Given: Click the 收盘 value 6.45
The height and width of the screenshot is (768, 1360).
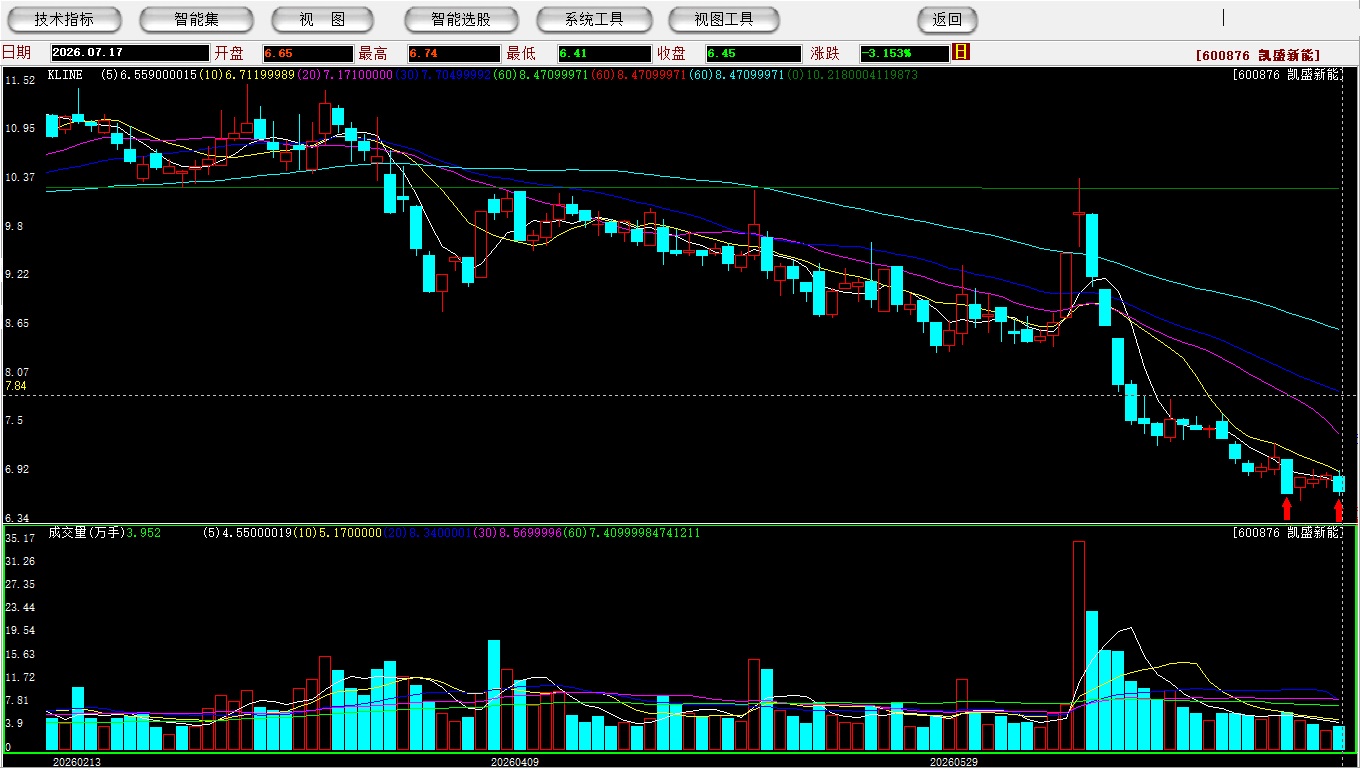Looking at the screenshot, I should (x=752, y=53).
